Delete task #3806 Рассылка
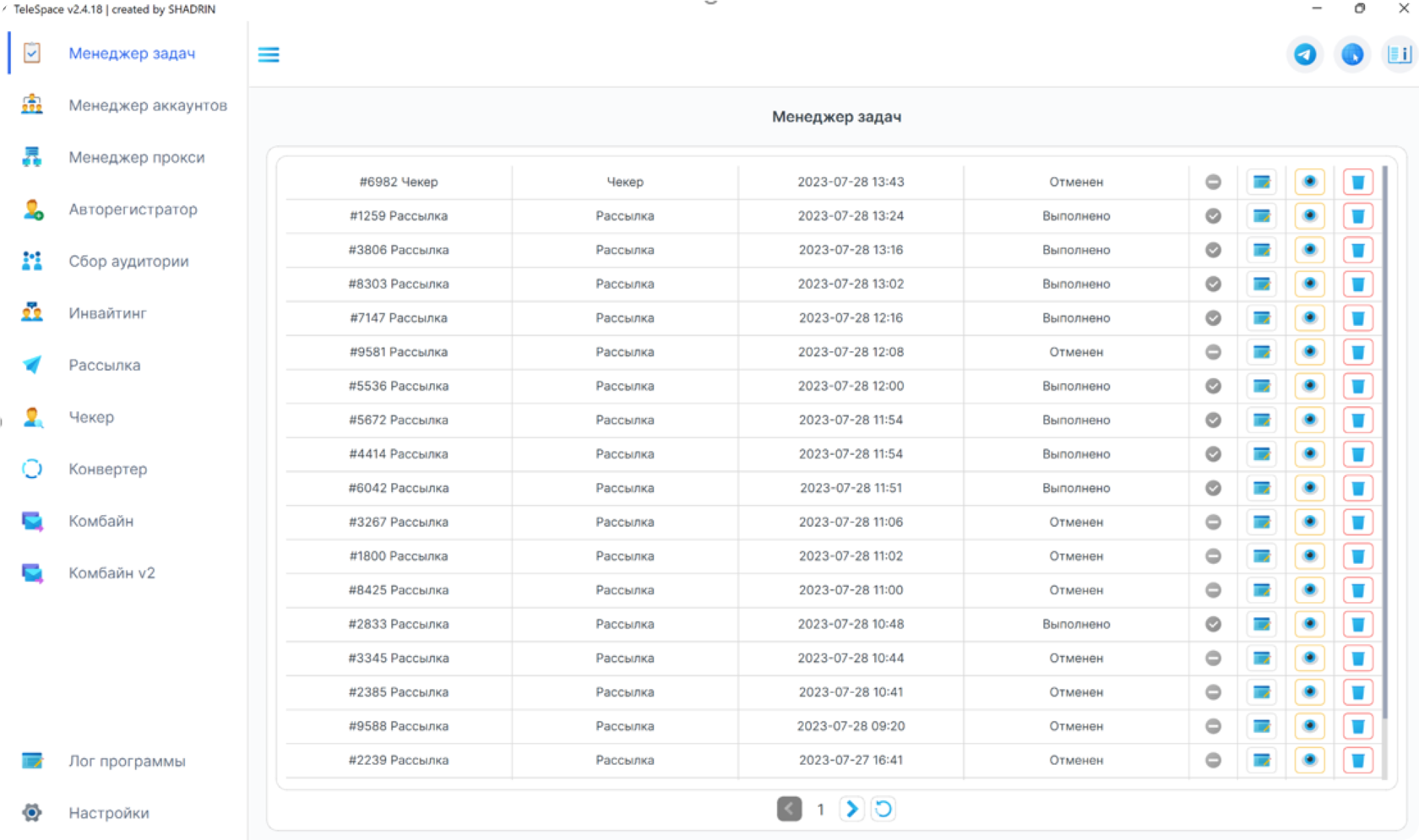1419x840 pixels. click(x=1358, y=250)
